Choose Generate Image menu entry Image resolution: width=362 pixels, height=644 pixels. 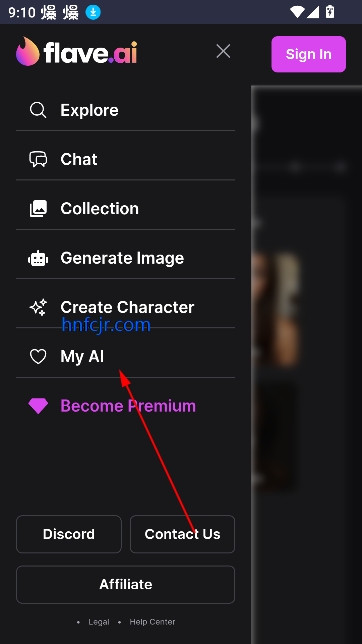click(125, 258)
